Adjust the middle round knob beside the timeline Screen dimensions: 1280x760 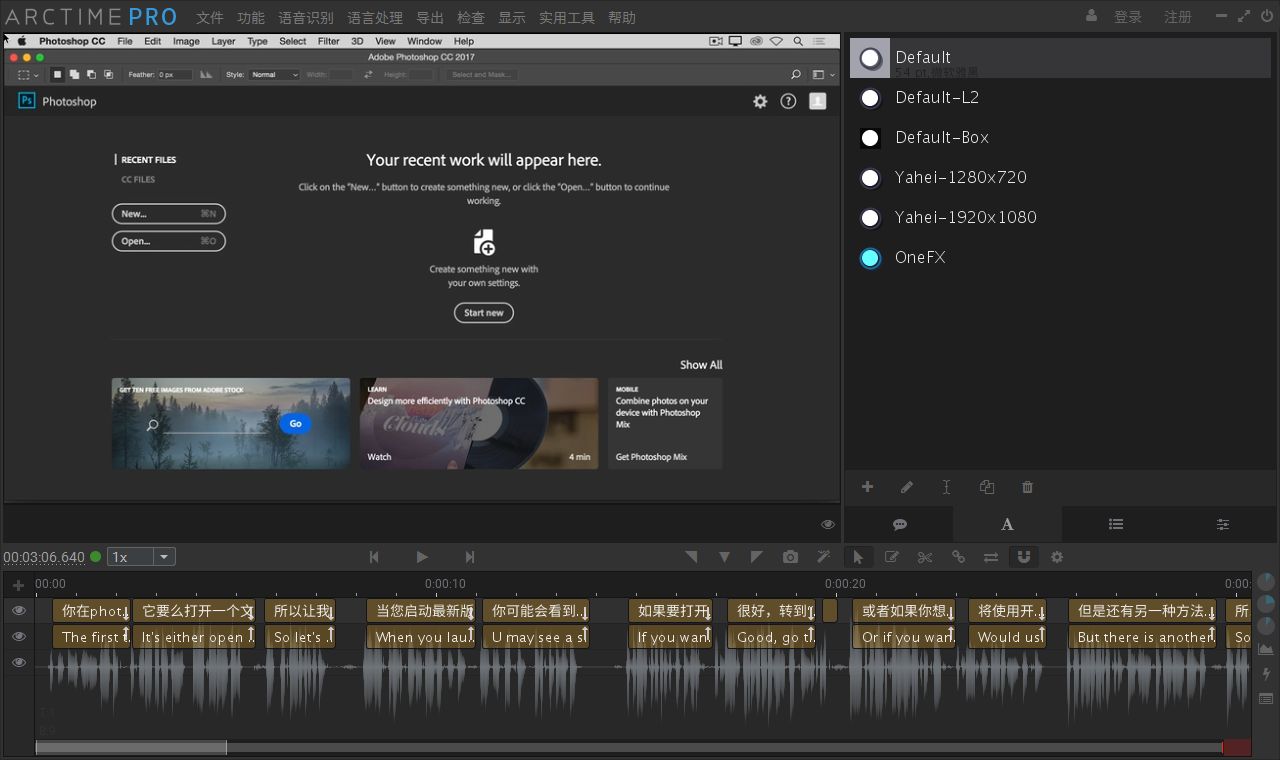pyautogui.click(x=1266, y=603)
